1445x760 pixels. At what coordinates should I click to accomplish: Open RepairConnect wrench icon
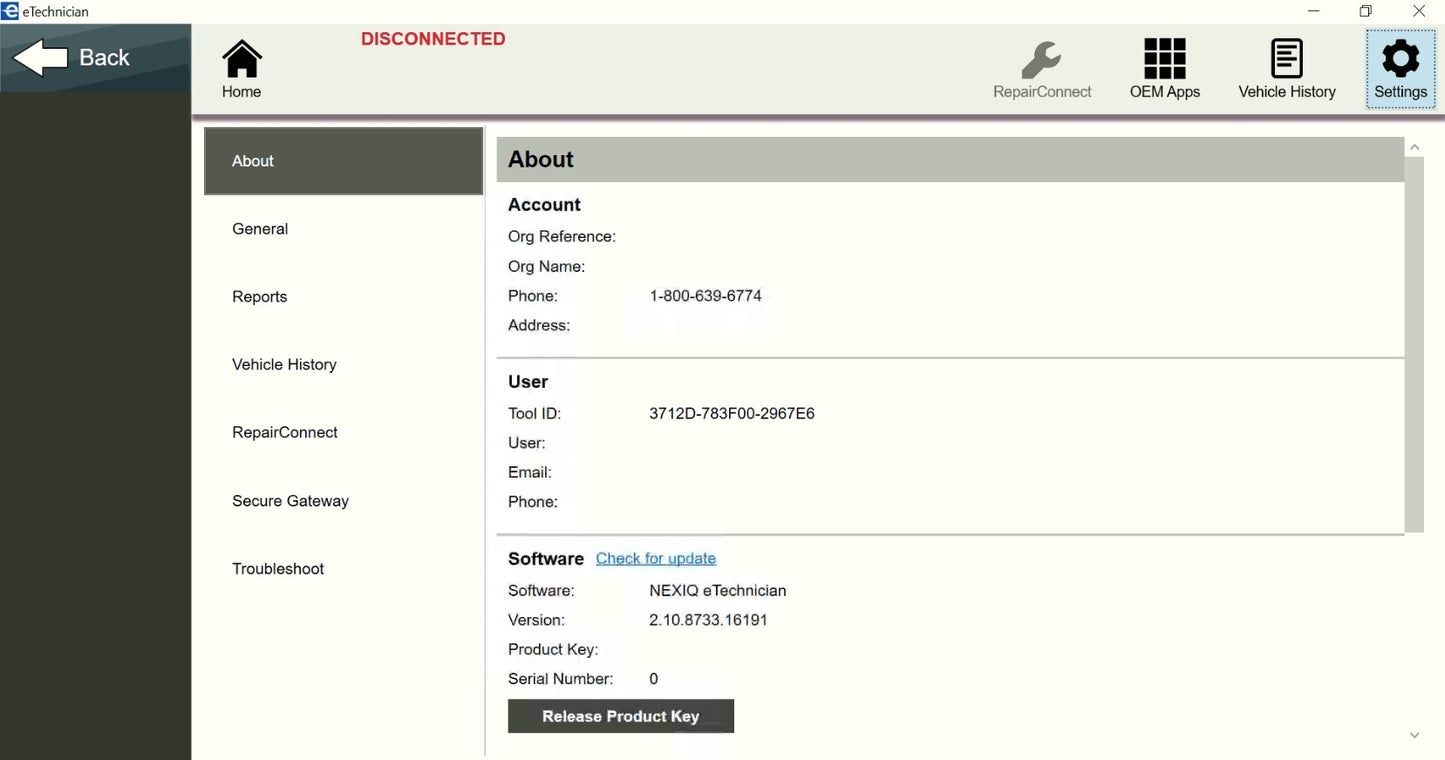pos(1042,69)
